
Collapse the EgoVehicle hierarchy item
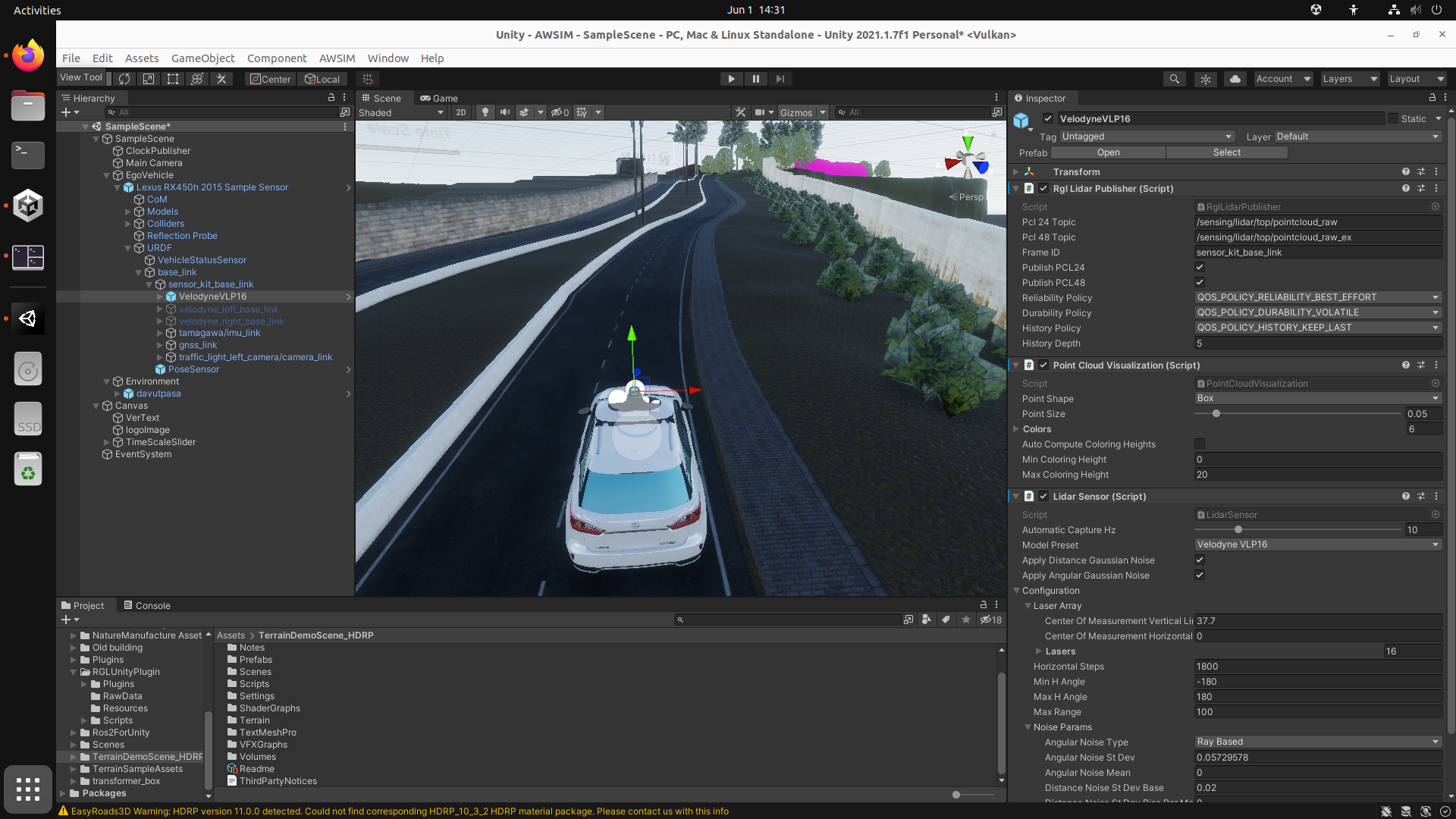click(106, 175)
